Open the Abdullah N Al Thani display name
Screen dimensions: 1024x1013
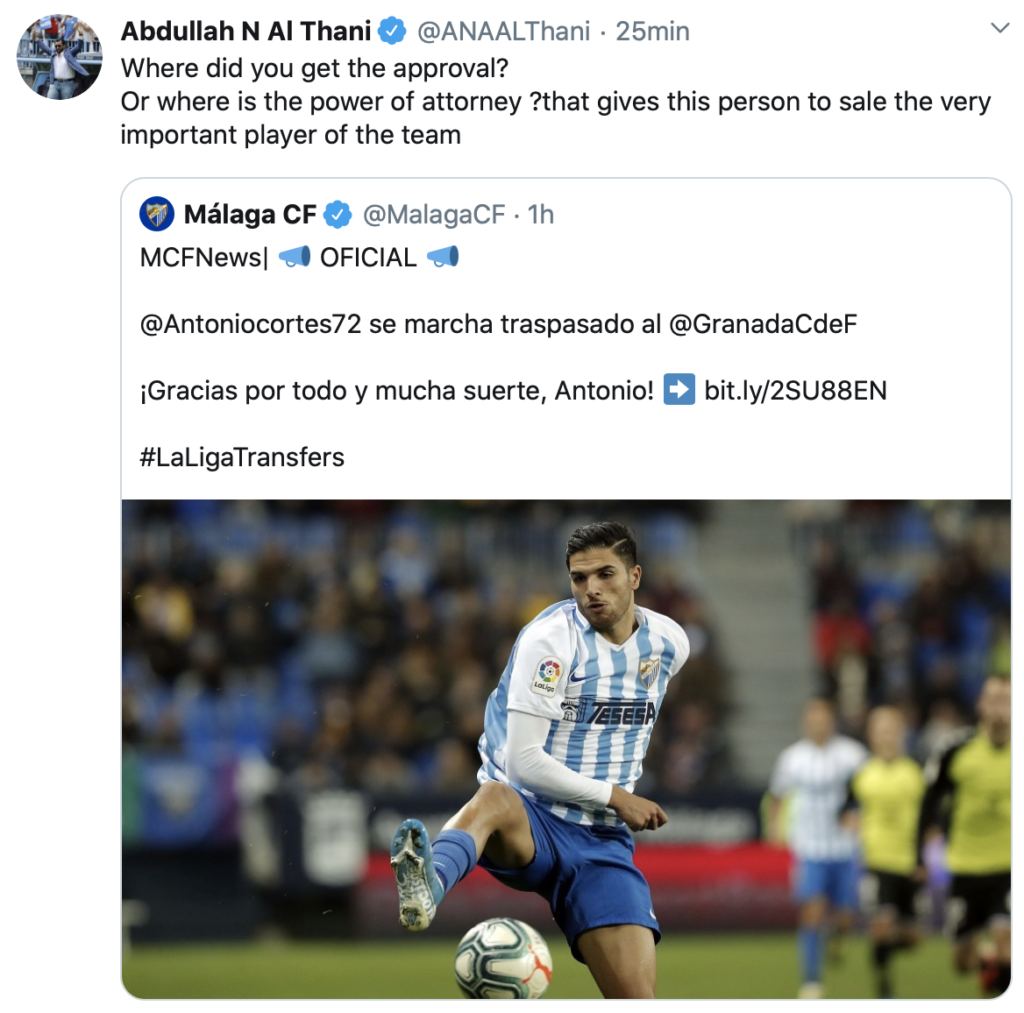(246, 31)
